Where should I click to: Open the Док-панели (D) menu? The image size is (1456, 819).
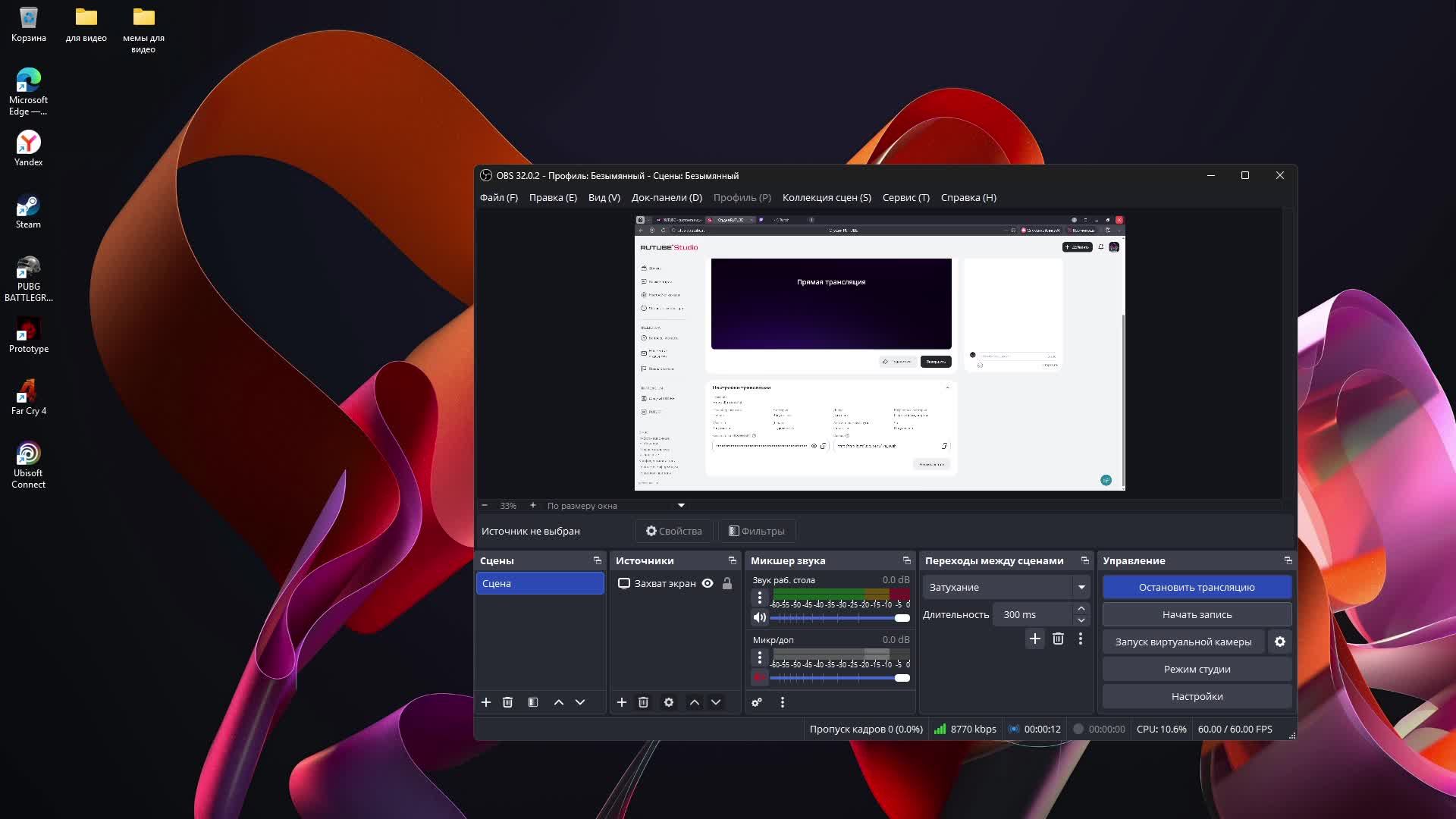point(667,197)
